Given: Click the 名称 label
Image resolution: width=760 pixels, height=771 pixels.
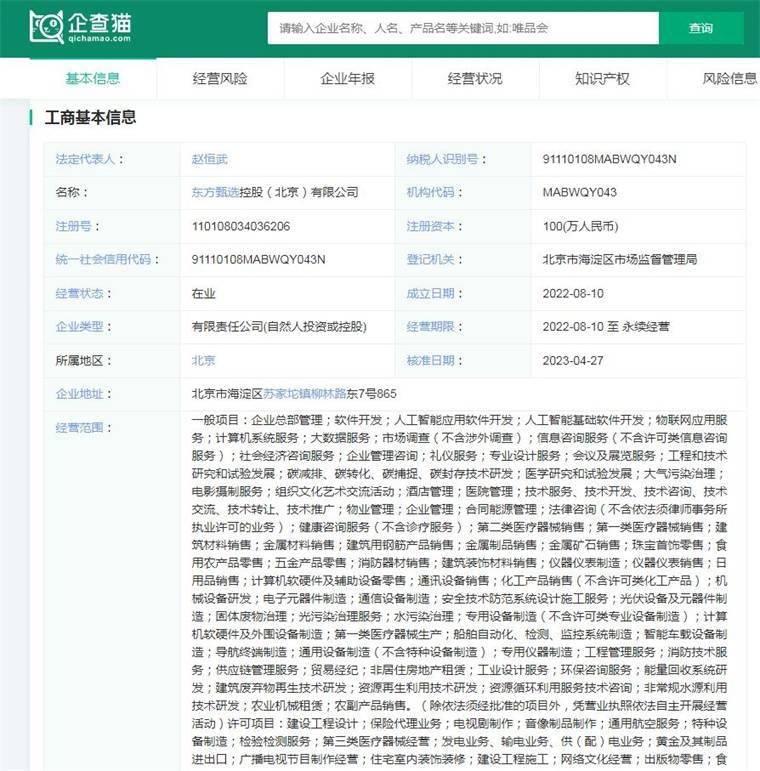Looking at the screenshot, I should click(x=72, y=192).
